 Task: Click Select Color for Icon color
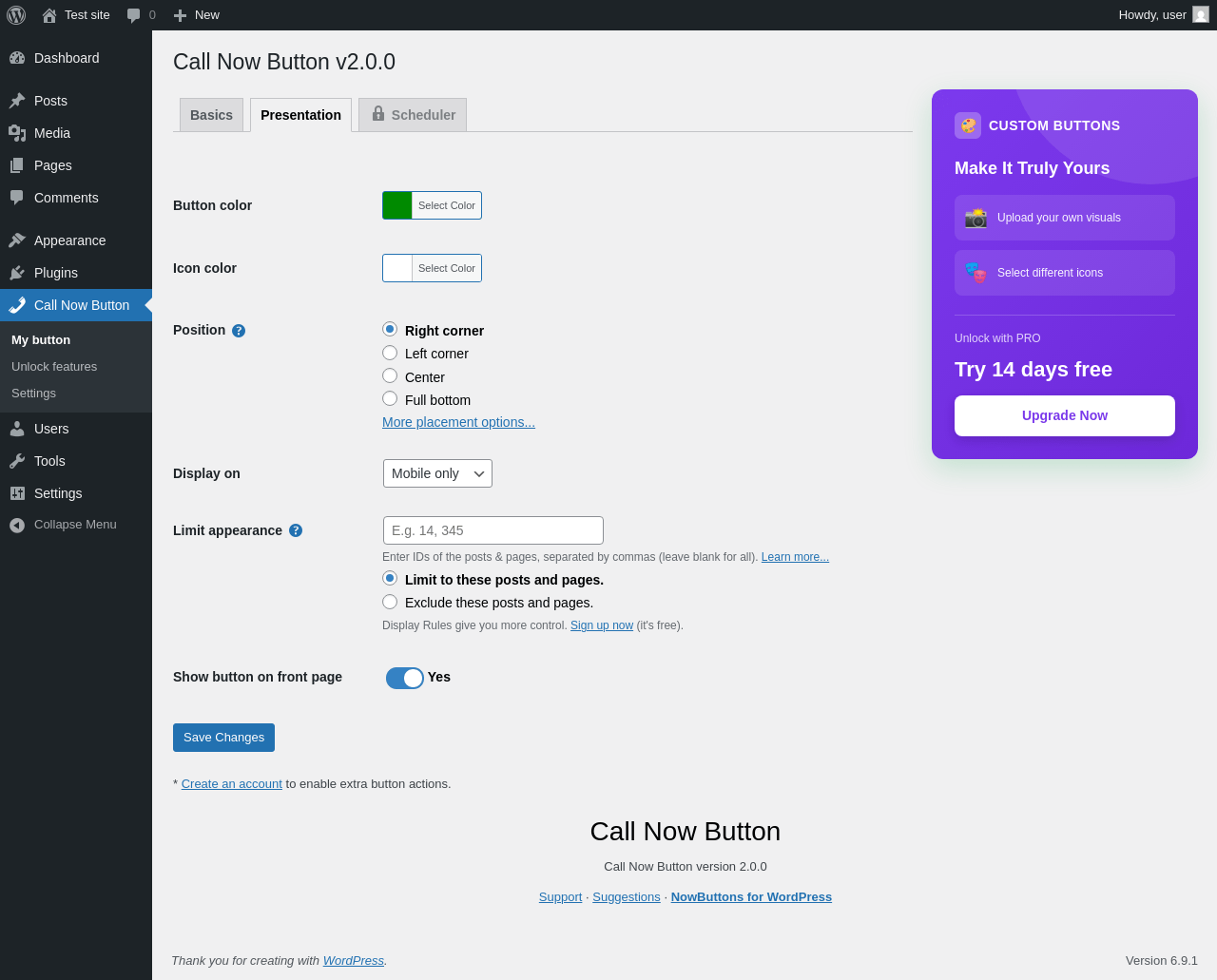point(447,268)
